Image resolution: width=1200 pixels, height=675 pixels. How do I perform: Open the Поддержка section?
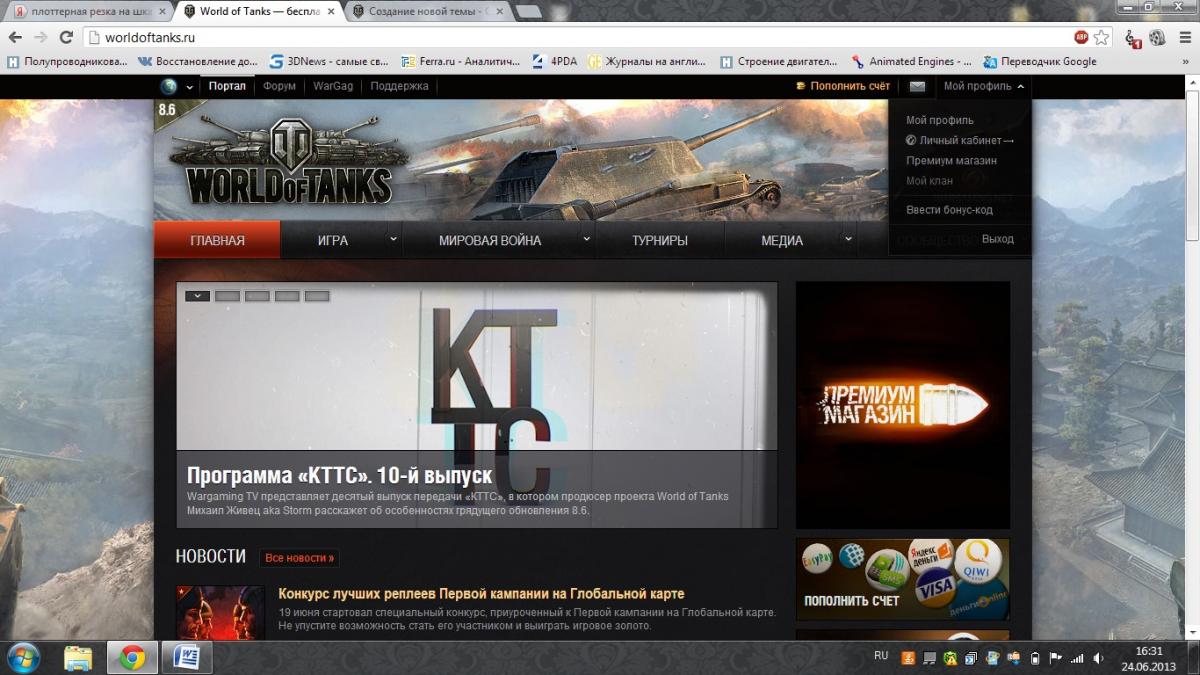coord(399,86)
